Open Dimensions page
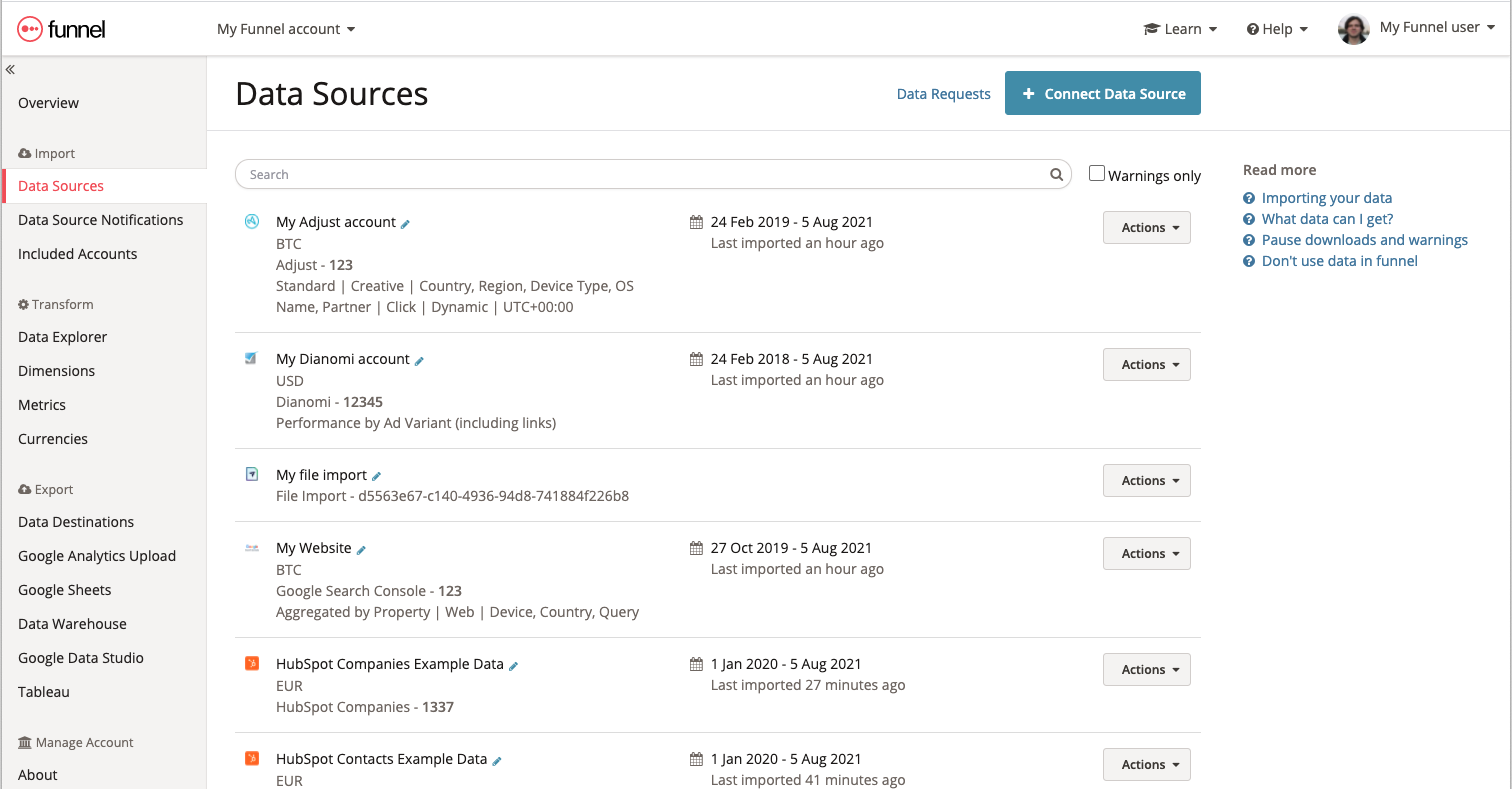Screen dimensions: 1512x789 (x=57, y=371)
